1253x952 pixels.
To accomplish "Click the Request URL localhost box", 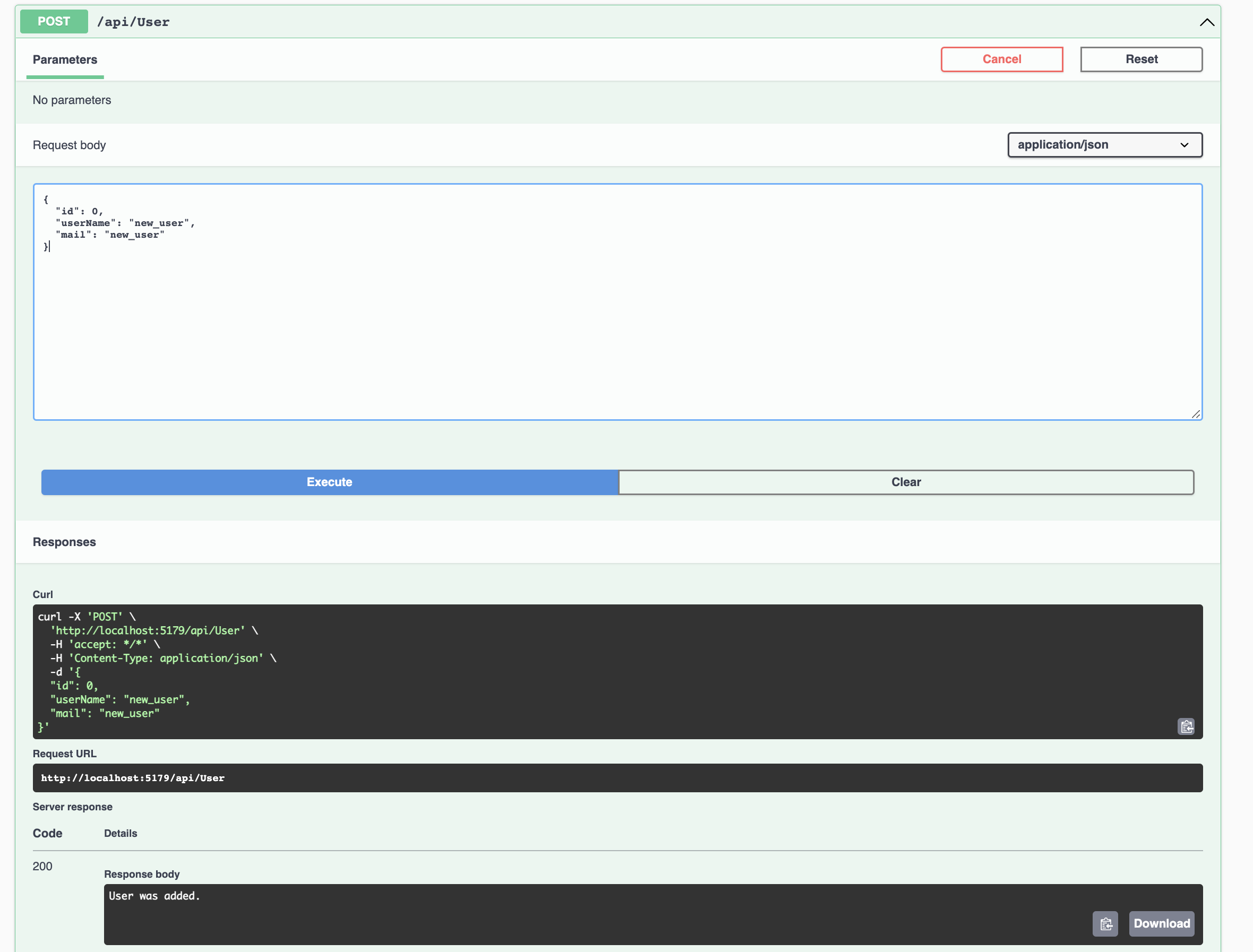I will (x=617, y=778).
